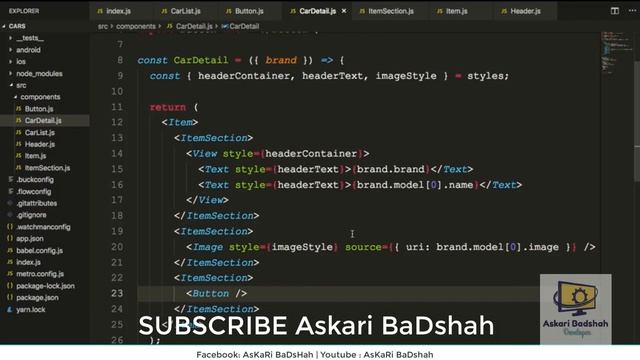Image resolution: width=640 pixels, height=360 pixels.
Task: Click the CarDetail symbol breadcrumb
Action: [x=240, y=27]
